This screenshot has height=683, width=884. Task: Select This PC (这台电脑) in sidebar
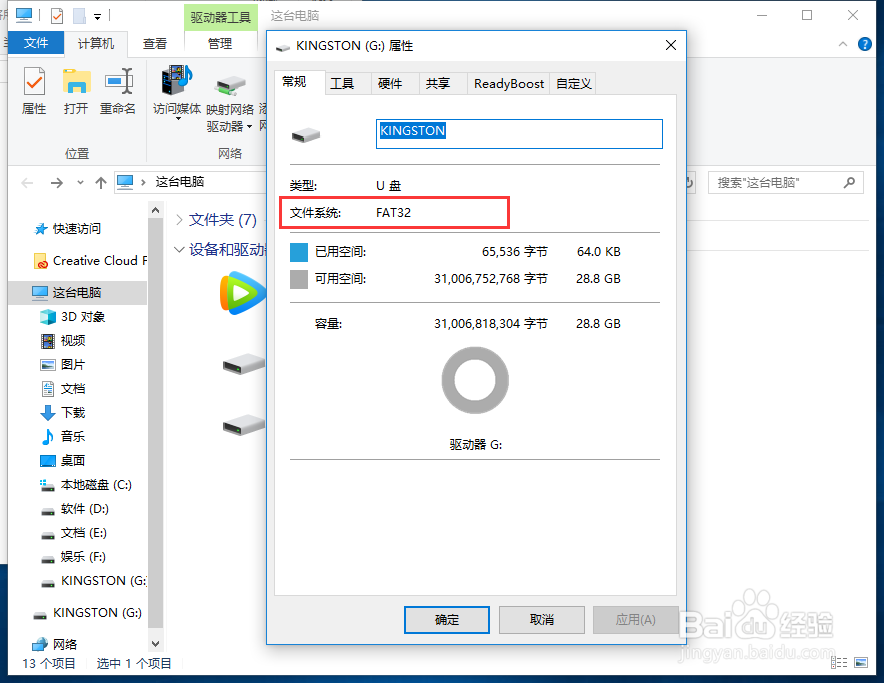[78, 292]
